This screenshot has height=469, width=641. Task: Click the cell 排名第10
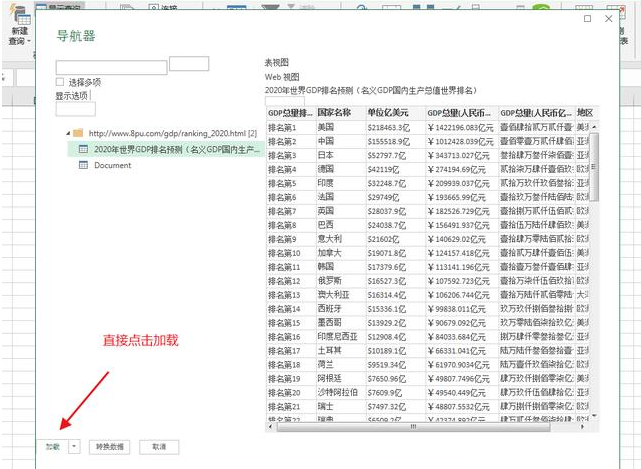point(291,253)
